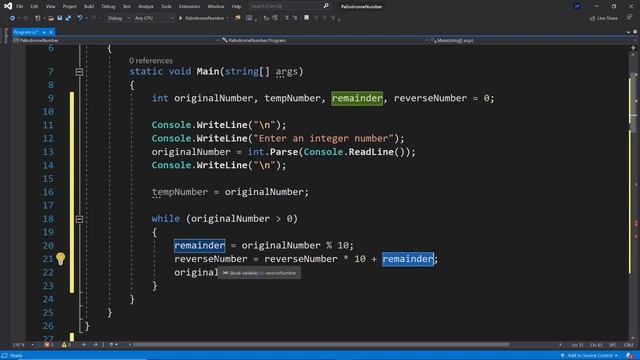This screenshot has height=360, width=640.
Task: Start debugging PalindromeNumber with play button
Action: click(x=202, y=18)
